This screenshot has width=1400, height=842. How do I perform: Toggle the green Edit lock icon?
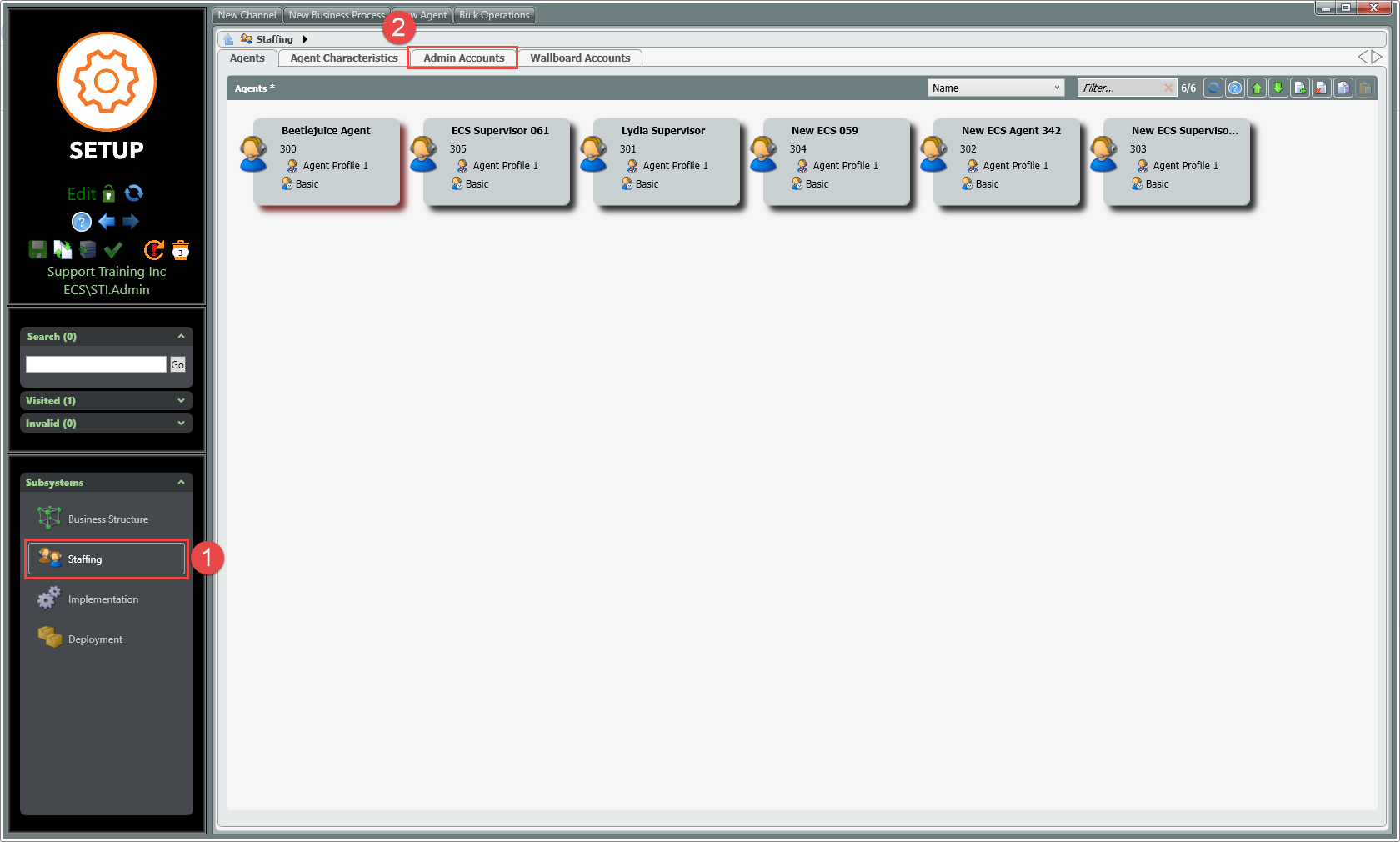[108, 194]
